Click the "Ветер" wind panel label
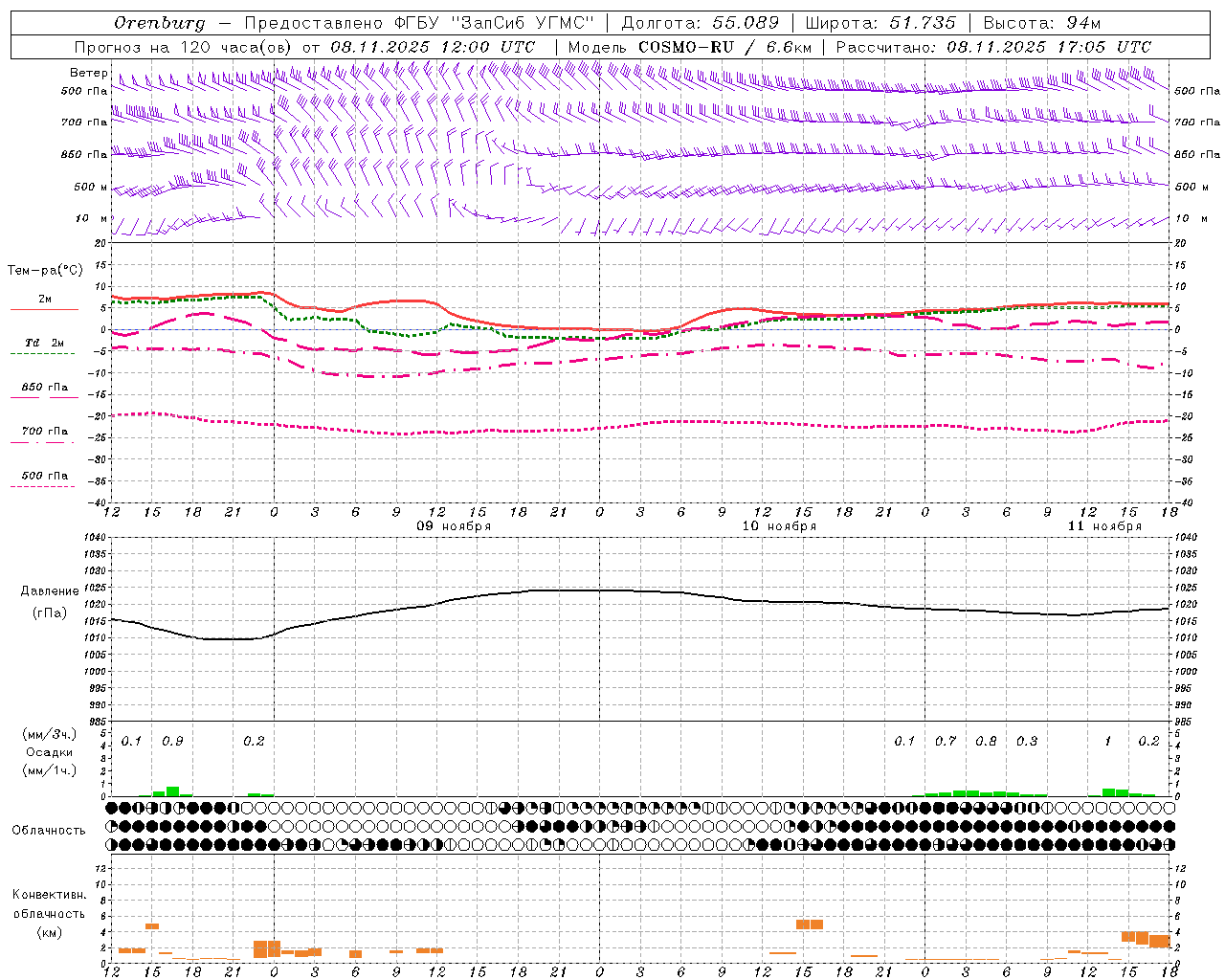Screen dimensions: 1225x980 pos(89,73)
